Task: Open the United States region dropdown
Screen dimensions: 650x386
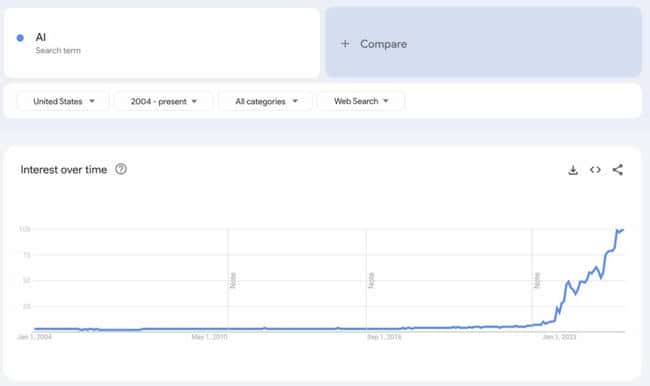Action: click(63, 101)
